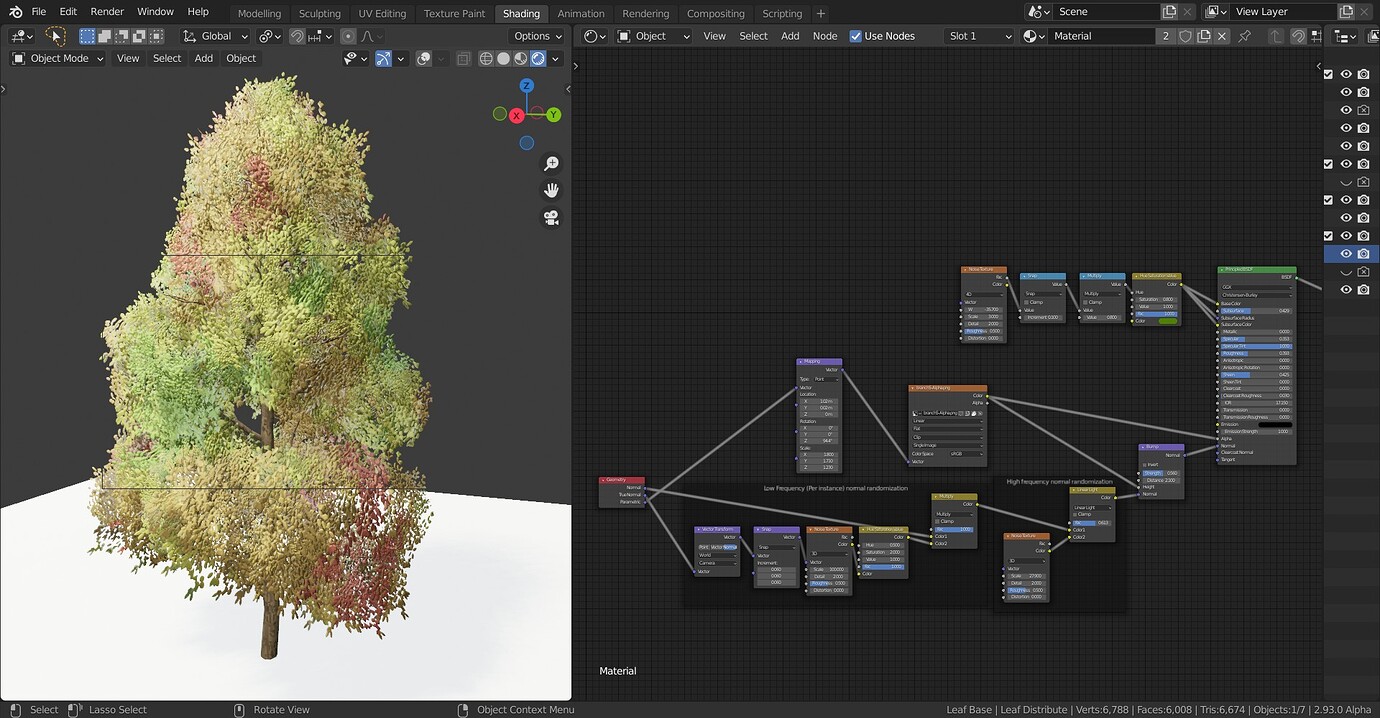
Task: Switch to the UV Editing workspace tab
Action: point(382,14)
